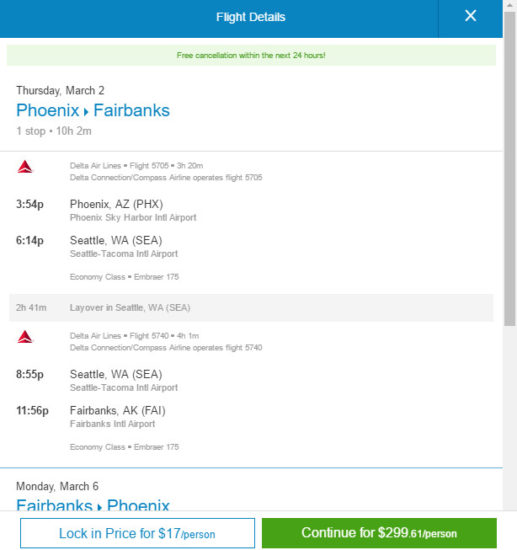Click the free cancellation notice banner
Screen dimensions: 517x550
[251, 55]
